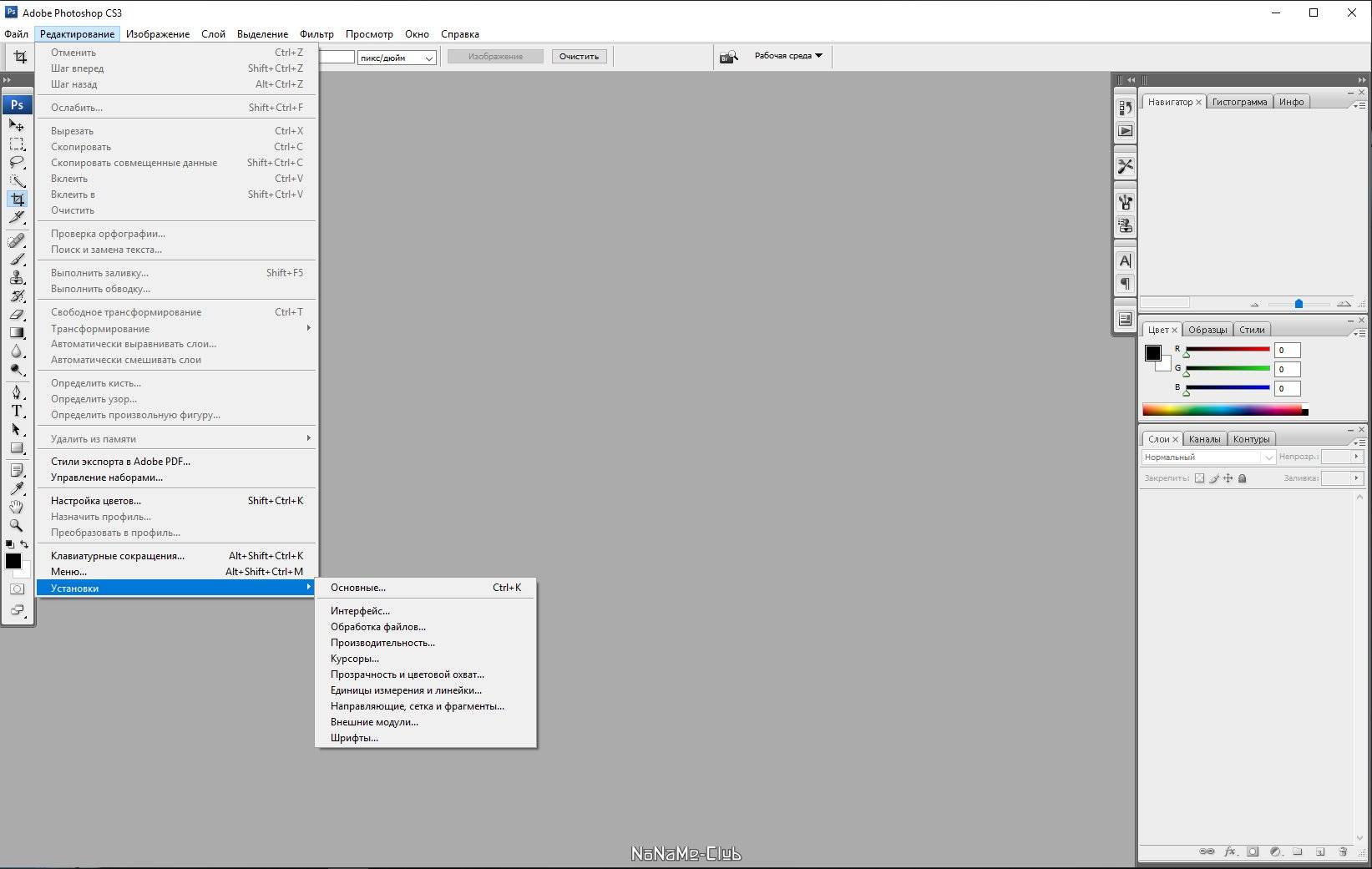Open the Navigator panel options menu

tap(1359, 105)
